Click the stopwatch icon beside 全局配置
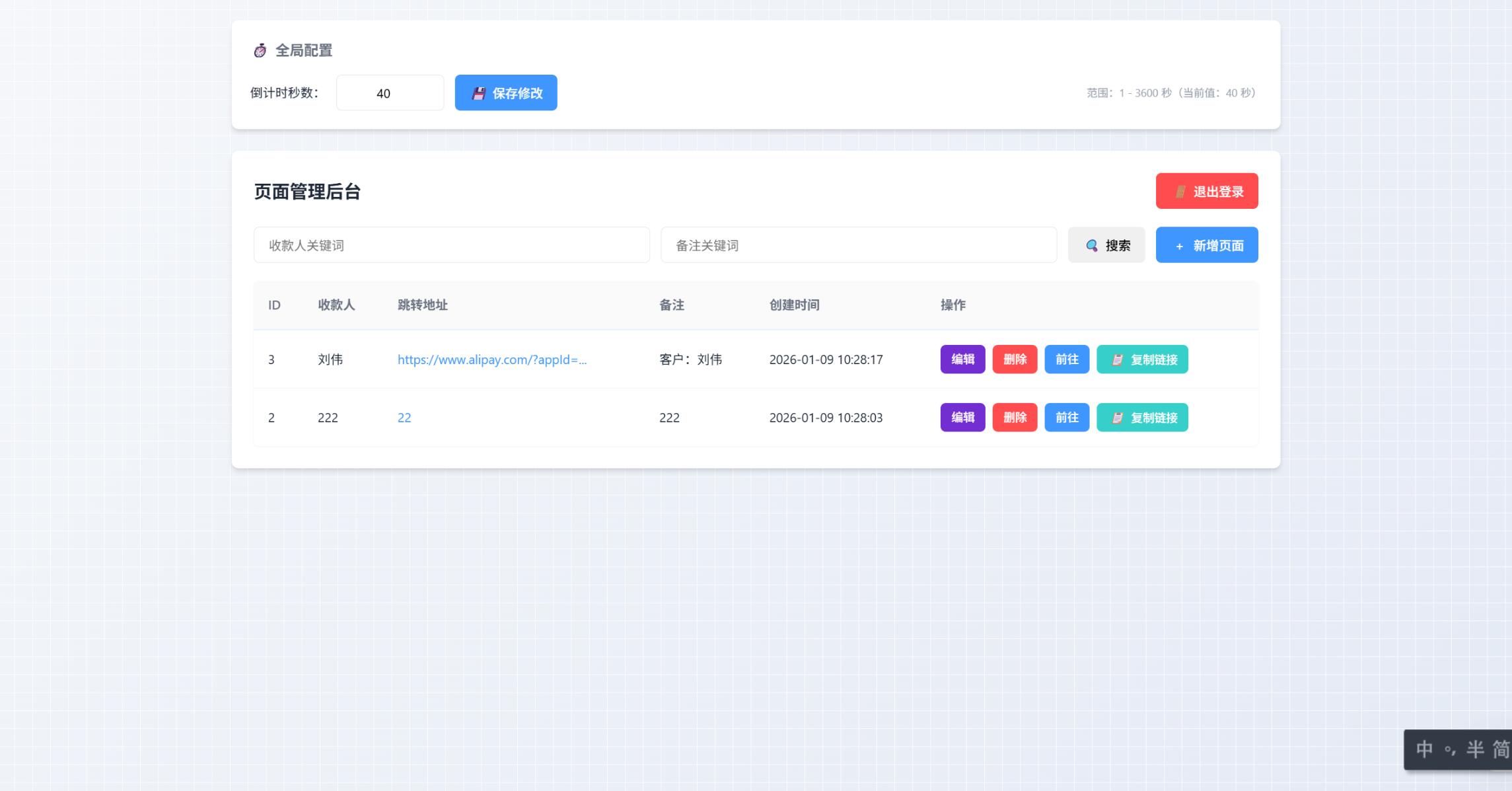Image resolution: width=1512 pixels, height=791 pixels. (260, 51)
